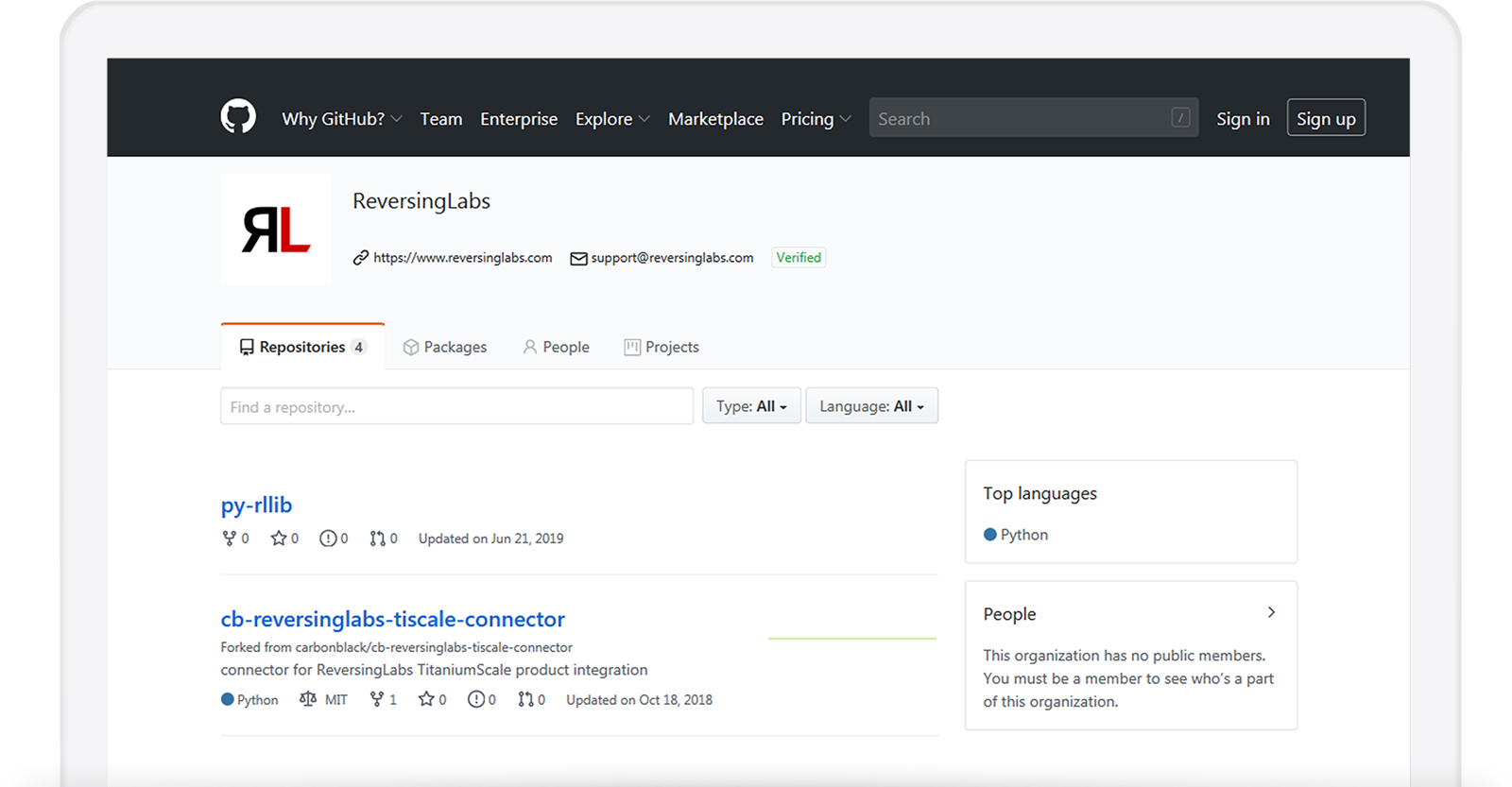Click issues icon for cb-reversinglabs-tiscale-connector
The height and width of the screenshot is (787, 1512).
point(476,699)
